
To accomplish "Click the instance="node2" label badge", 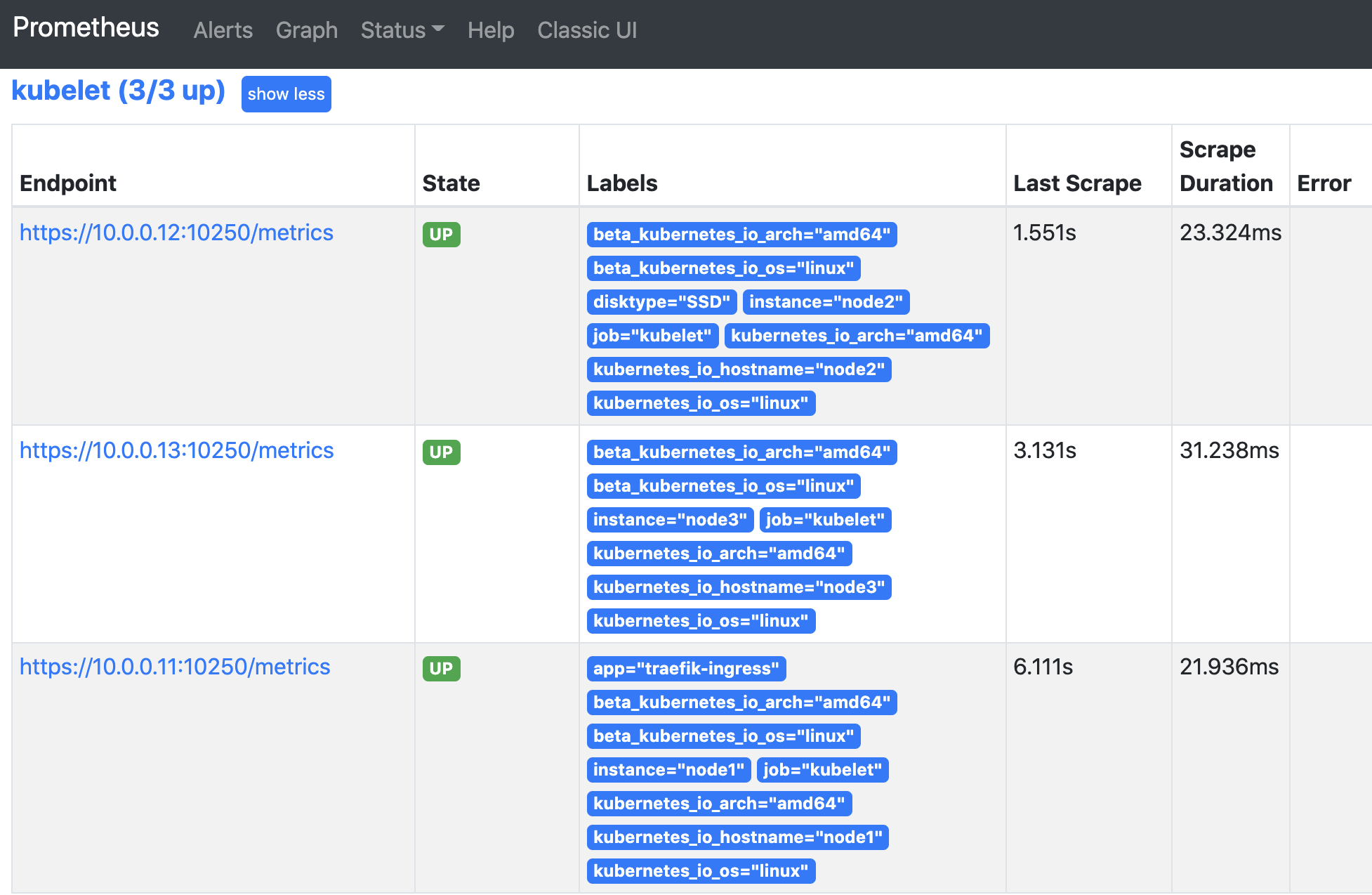I will (x=826, y=302).
